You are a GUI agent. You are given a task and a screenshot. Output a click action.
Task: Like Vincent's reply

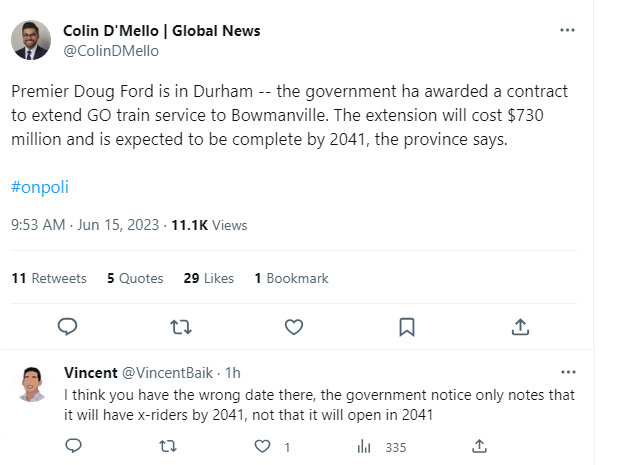[x=263, y=446]
